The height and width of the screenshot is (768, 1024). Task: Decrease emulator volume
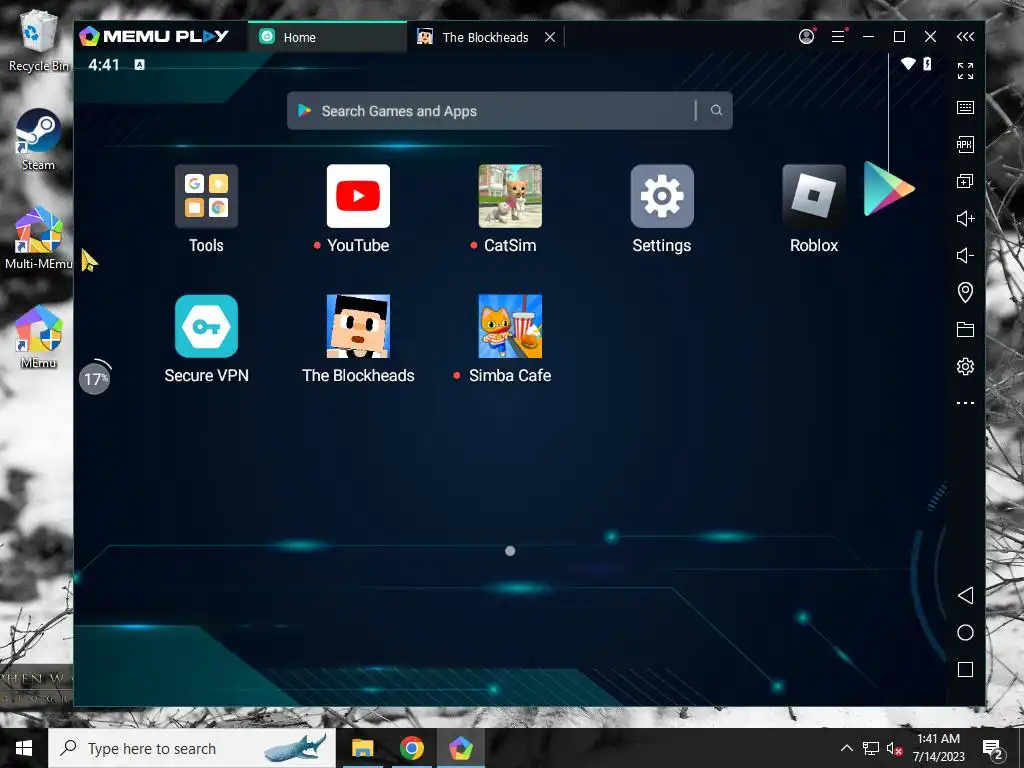pyautogui.click(x=965, y=255)
